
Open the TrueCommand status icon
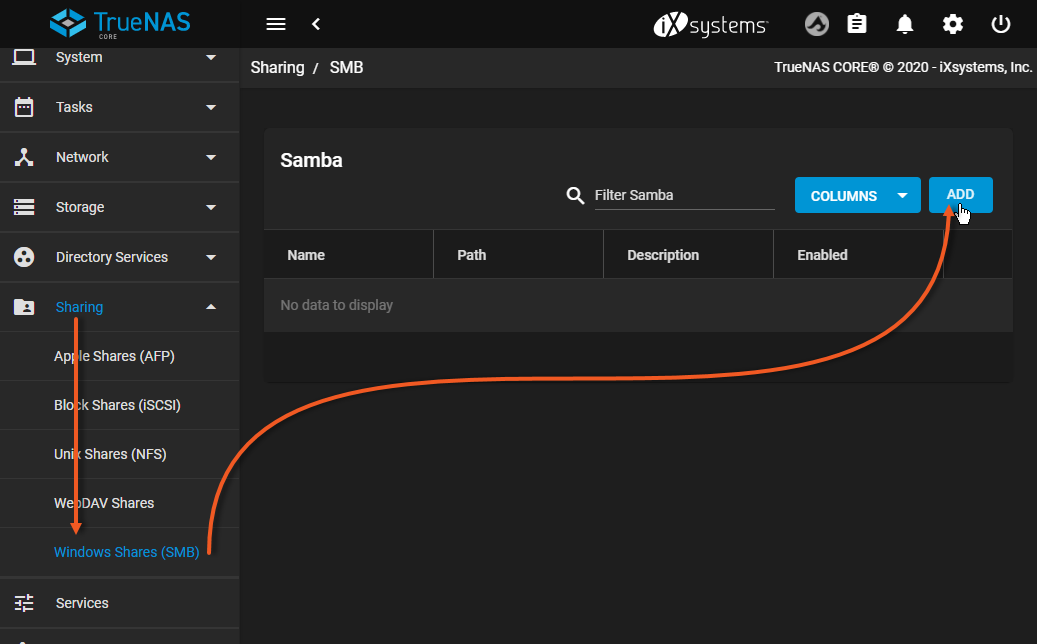pos(817,24)
